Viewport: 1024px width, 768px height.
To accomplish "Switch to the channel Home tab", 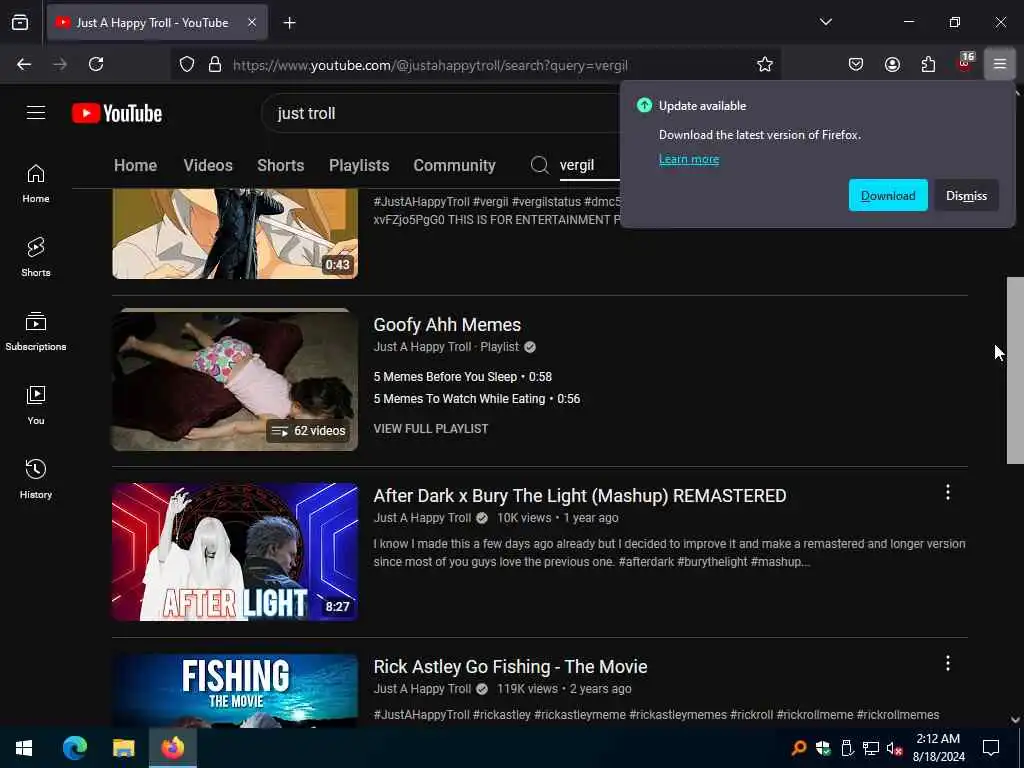I will tap(135, 165).
